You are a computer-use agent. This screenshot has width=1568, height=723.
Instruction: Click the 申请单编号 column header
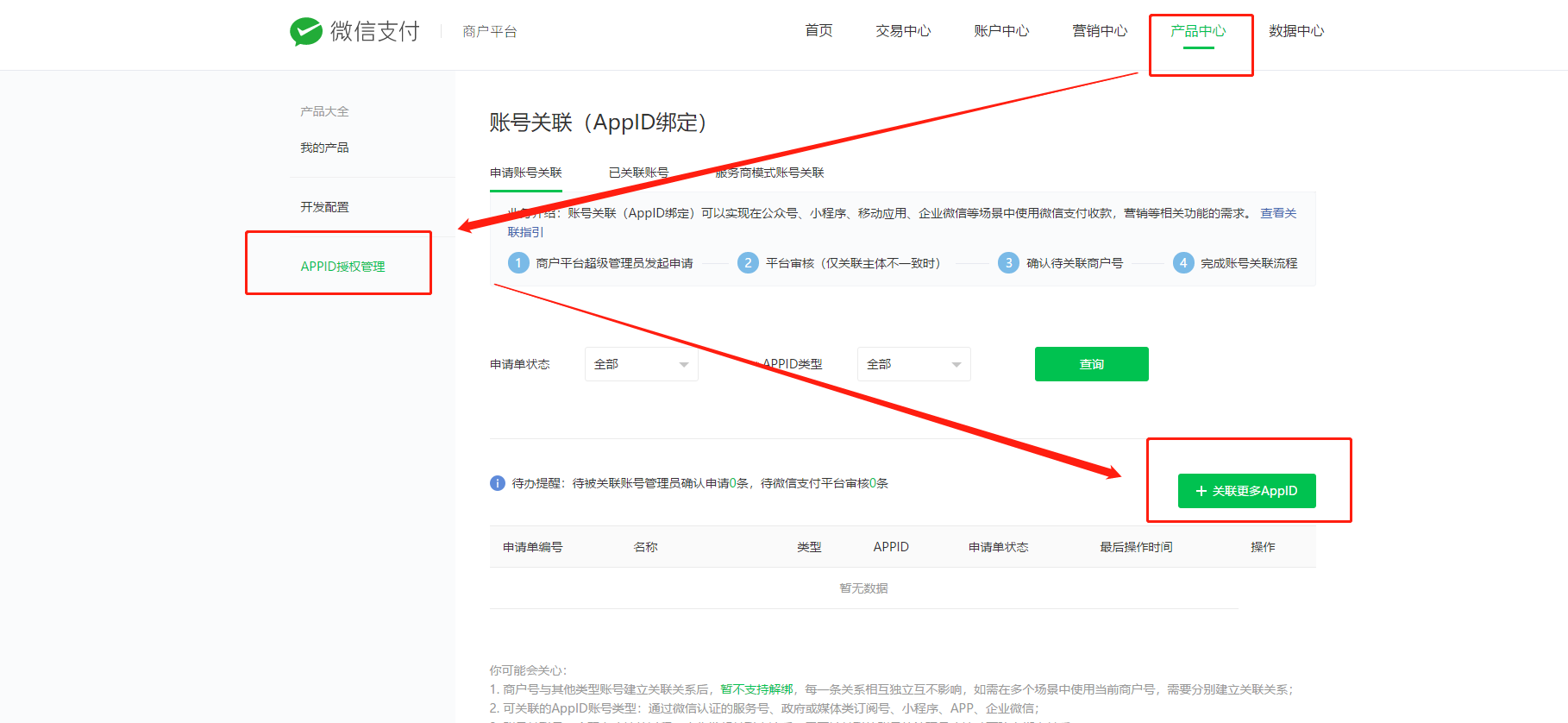[x=533, y=547]
